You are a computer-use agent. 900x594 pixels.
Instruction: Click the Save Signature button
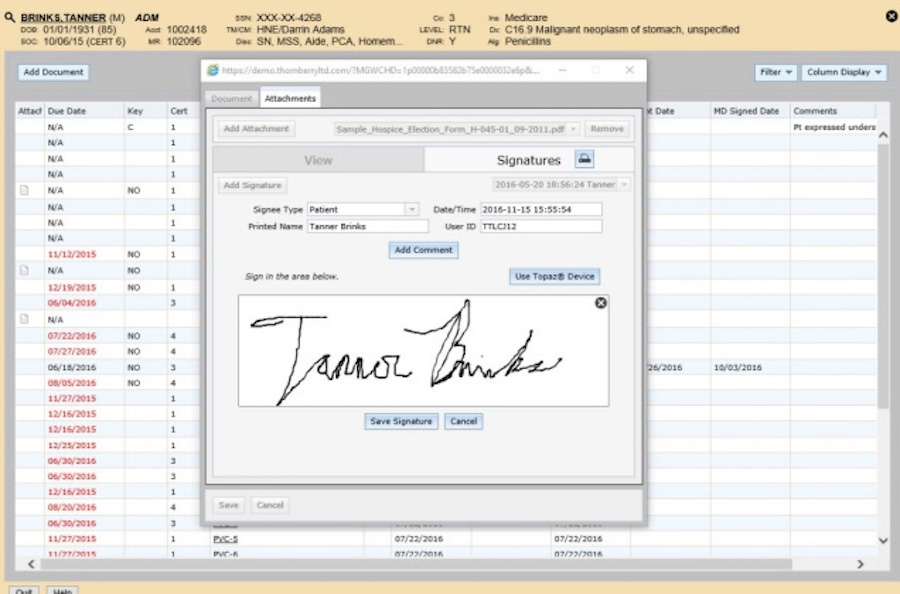pyautogui.click(x=401, y=421)
